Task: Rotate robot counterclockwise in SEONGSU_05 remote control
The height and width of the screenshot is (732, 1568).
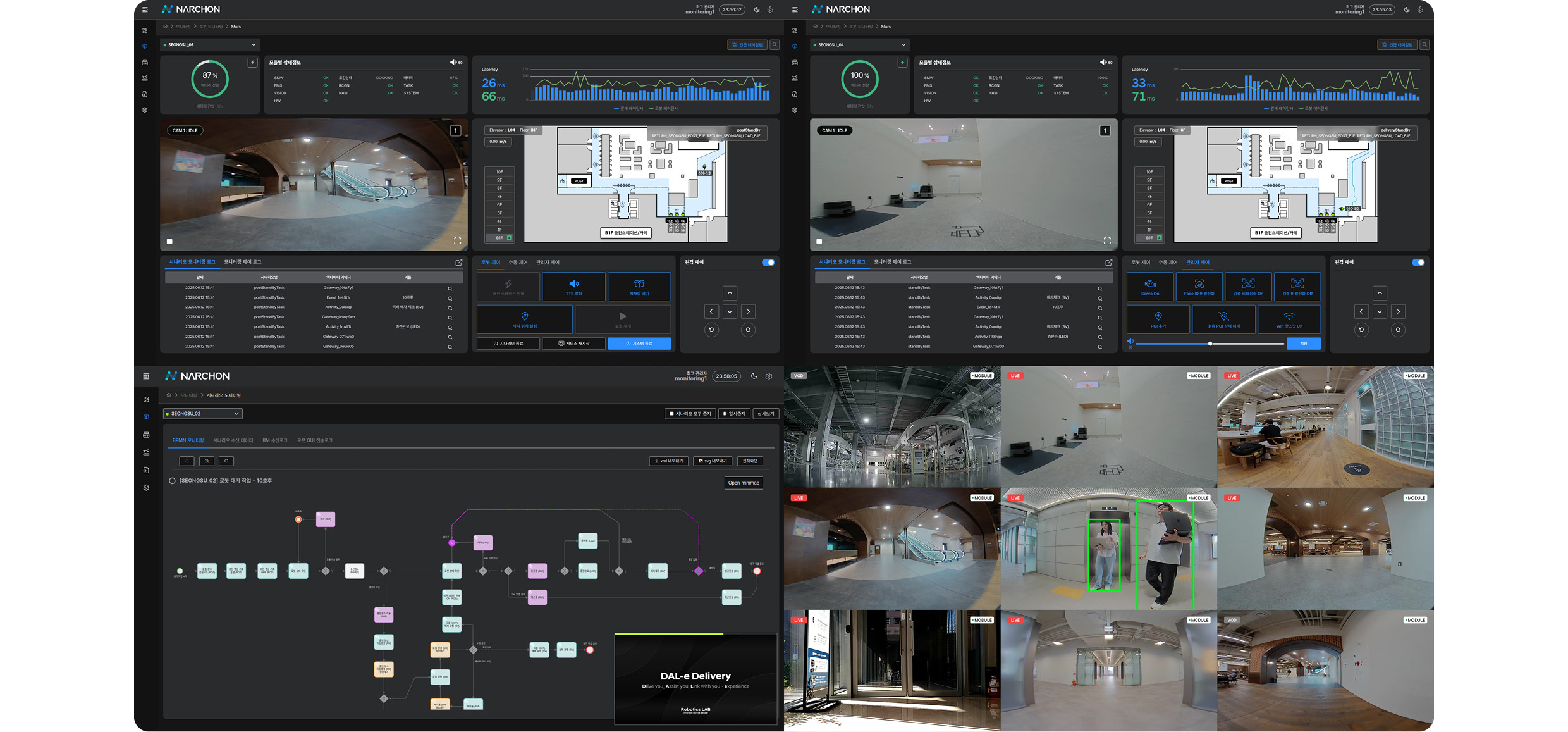Action: (x=711, y=330)
